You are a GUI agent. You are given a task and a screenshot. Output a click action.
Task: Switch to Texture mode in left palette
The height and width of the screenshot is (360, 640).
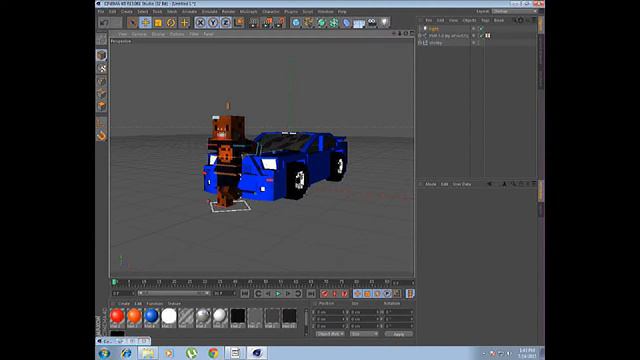(x=102, y=69)
